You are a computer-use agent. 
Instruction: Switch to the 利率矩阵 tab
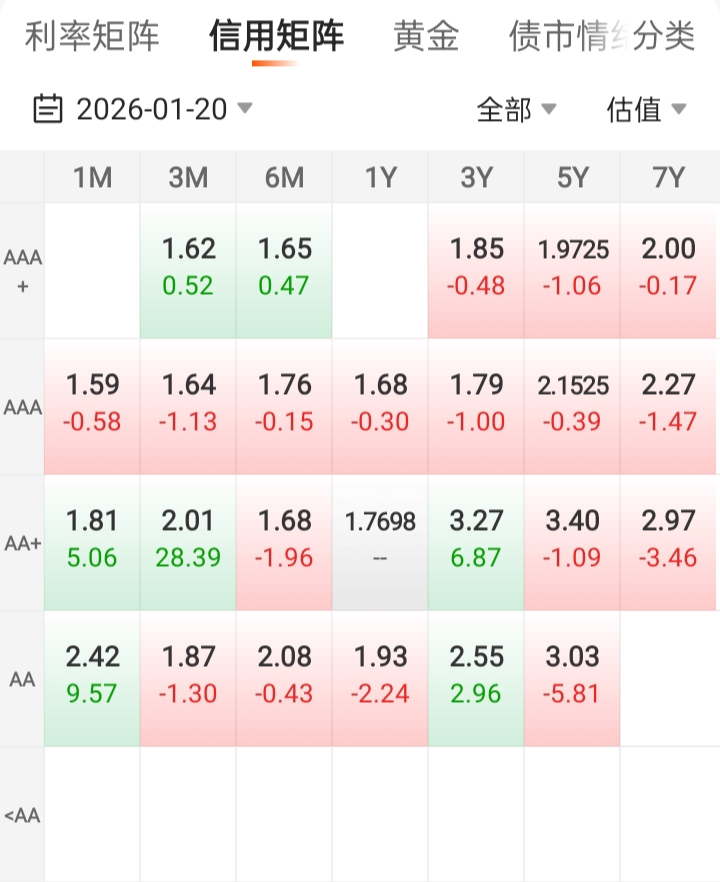(x=92, y=37)
